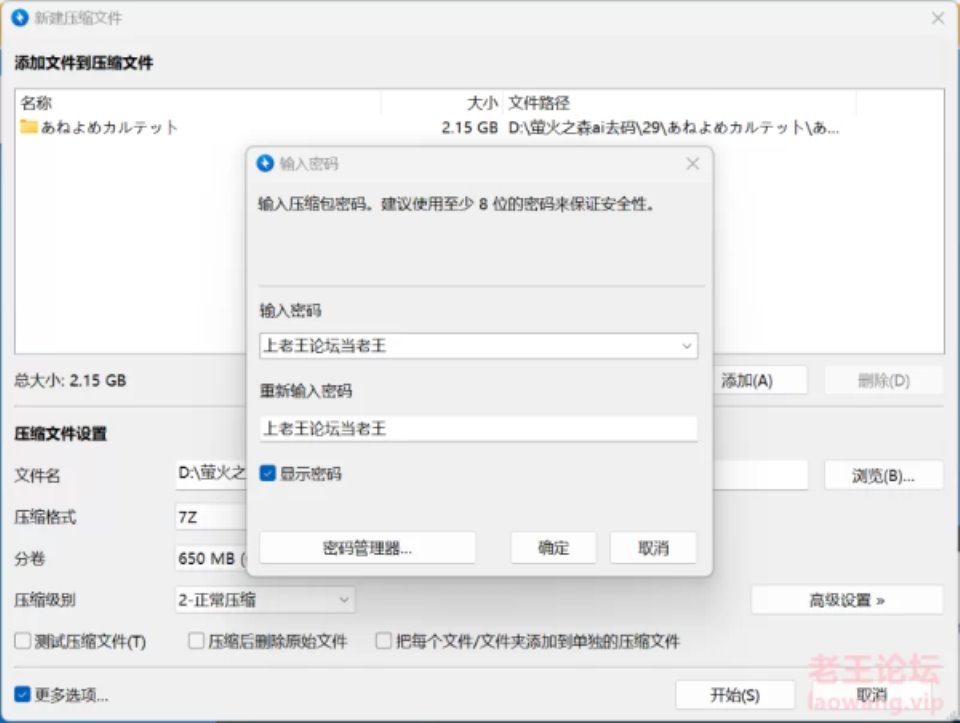Click into the 重新输入密码 text field
The width and height of the screenshot is (960, 723).
tap(478, 429)
